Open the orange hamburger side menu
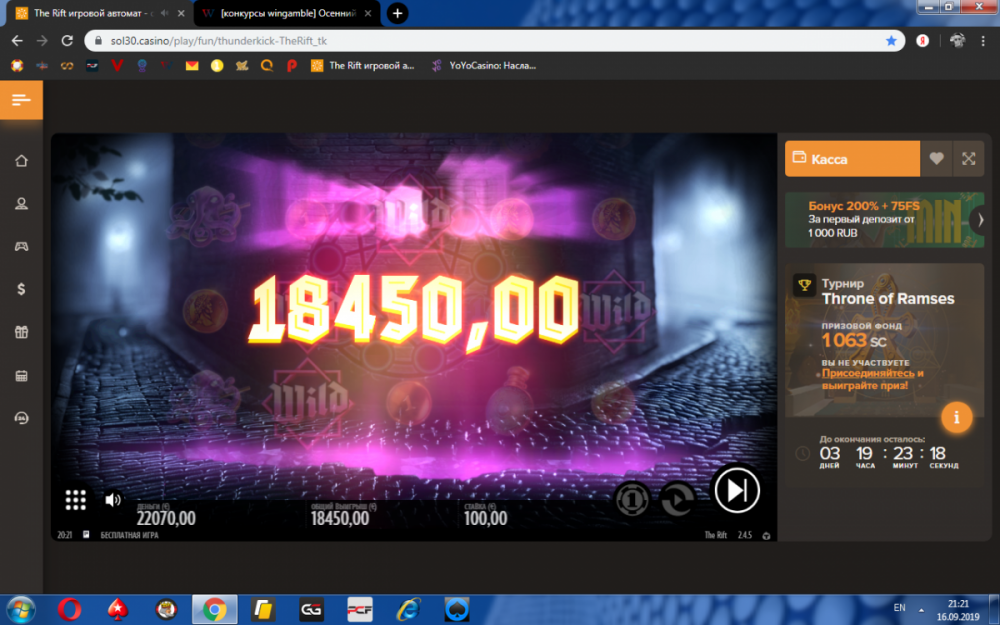1000x625 pixels. [21, 100]
